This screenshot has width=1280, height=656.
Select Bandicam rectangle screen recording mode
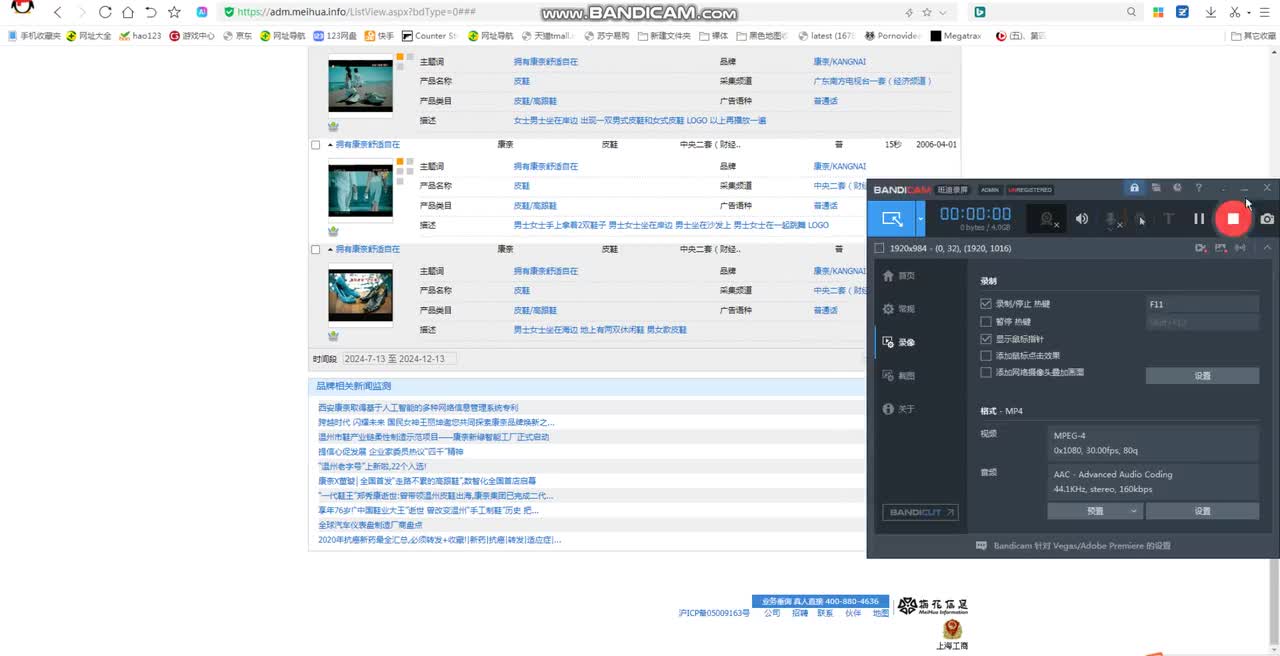(892, 219)
